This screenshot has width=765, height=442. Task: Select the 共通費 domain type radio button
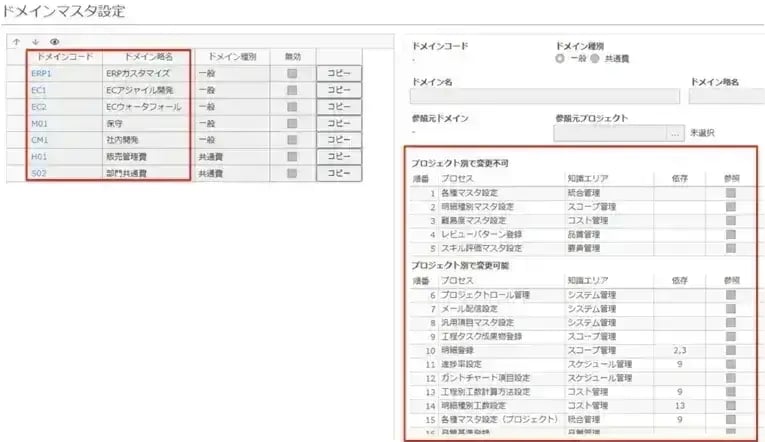(596, 59)
